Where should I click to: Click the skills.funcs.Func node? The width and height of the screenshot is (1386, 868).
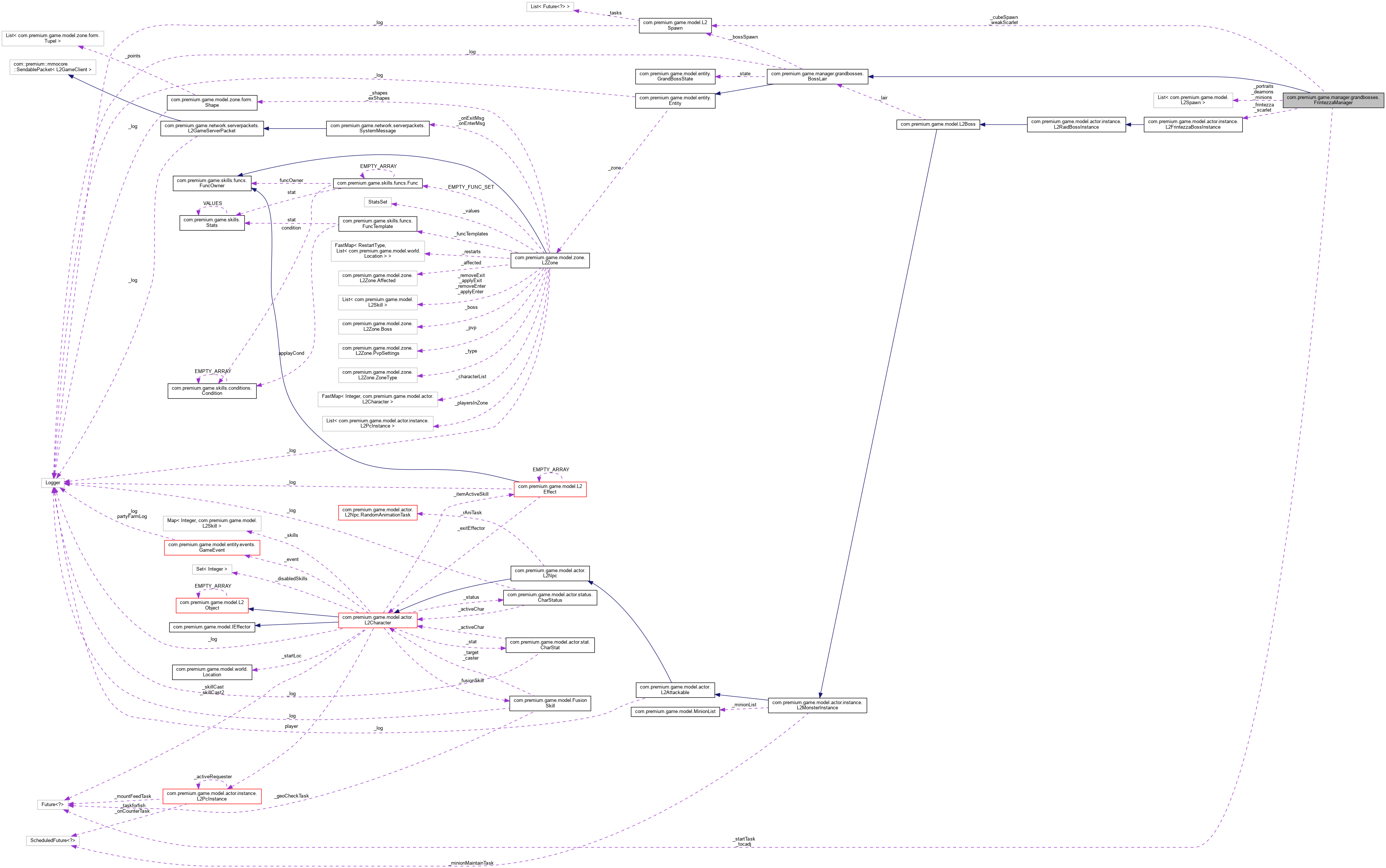click(x=377, y=183)
